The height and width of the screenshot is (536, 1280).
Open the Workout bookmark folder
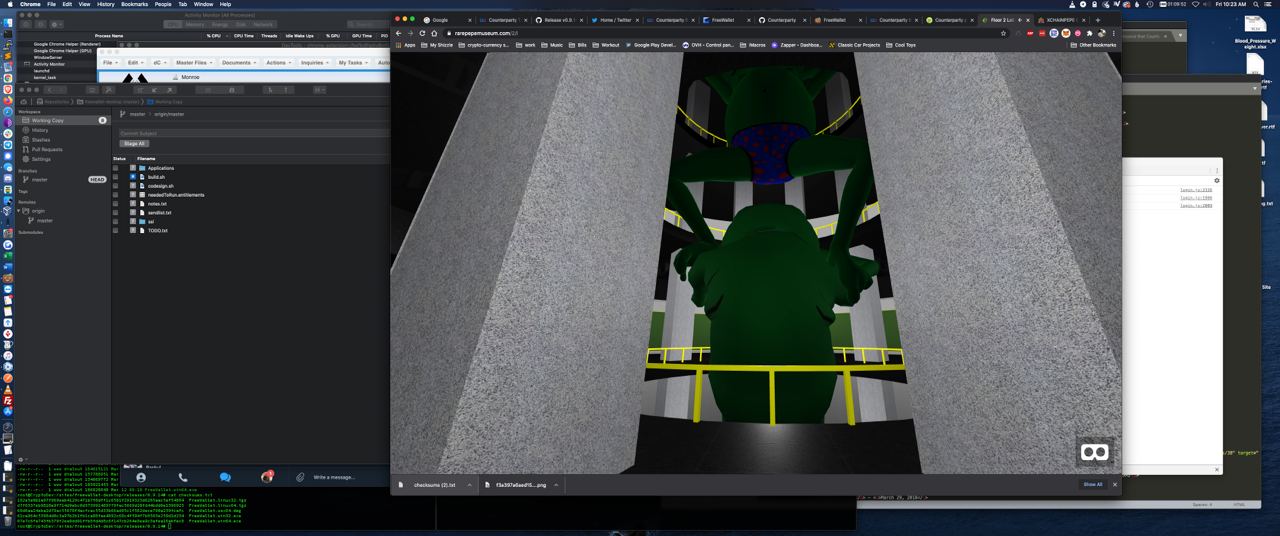pos(606,45)
